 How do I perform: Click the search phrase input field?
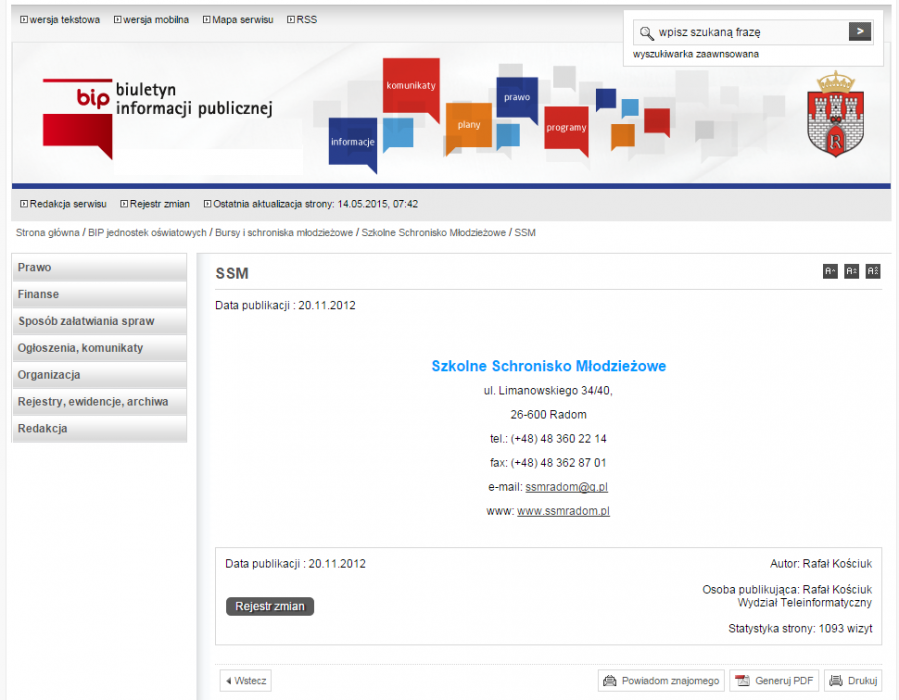(751, 32)
